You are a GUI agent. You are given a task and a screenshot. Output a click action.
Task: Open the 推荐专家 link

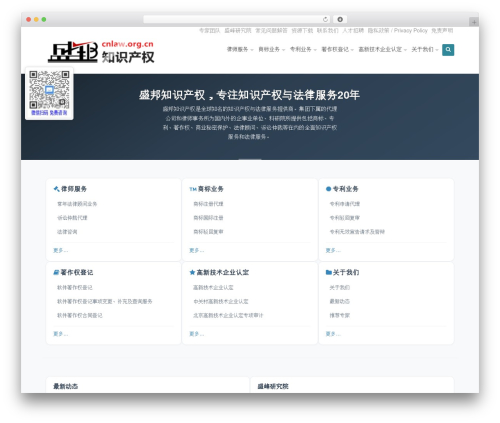click(x=340, y=316)
